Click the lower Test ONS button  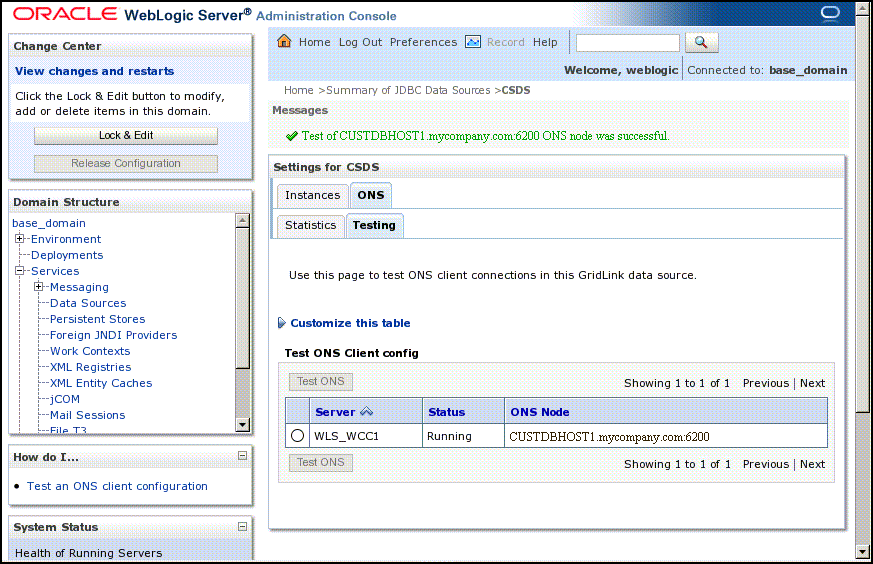coord(321,462)
